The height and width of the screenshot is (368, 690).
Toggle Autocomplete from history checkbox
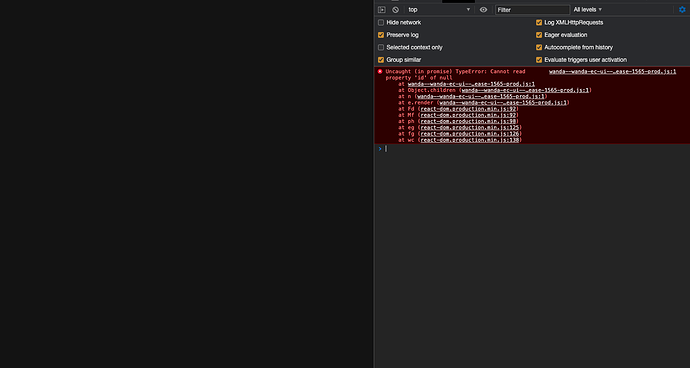(539, 47)
